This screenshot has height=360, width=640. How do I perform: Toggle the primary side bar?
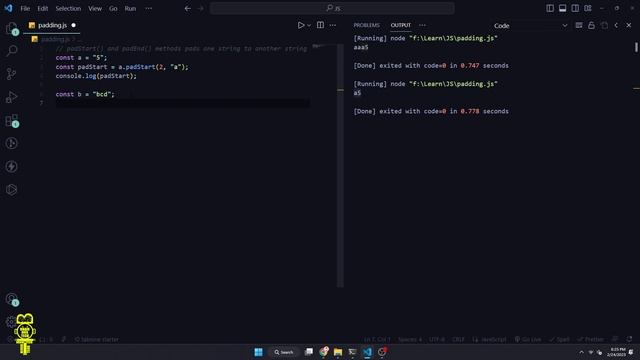[550, 8]
